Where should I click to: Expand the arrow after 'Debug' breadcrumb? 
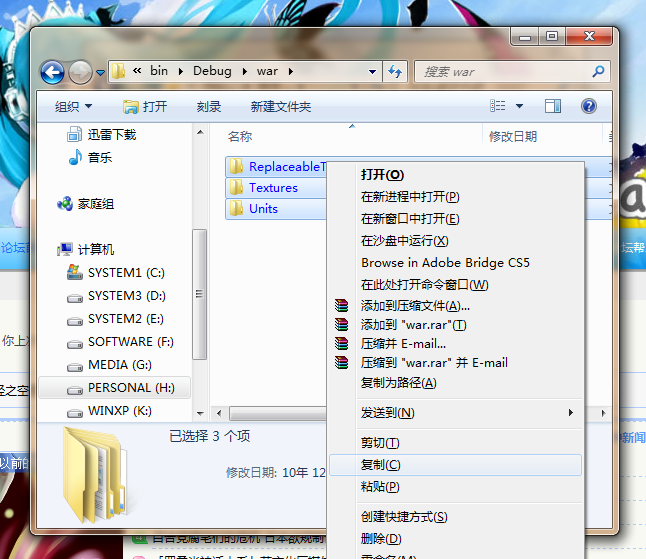245,71
